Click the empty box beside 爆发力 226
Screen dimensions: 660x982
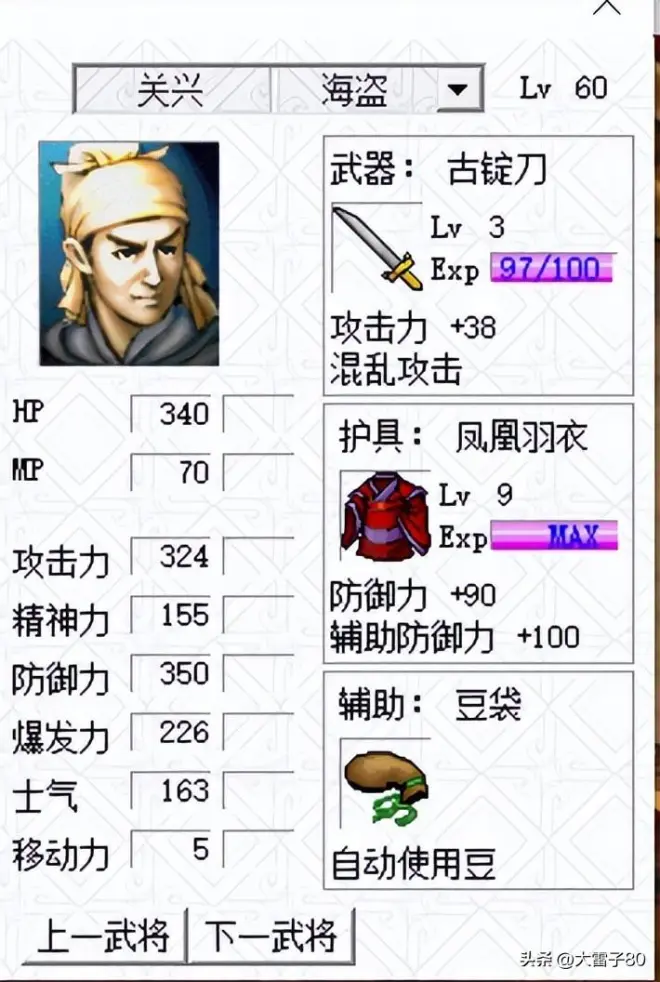[x=259, y=731]
